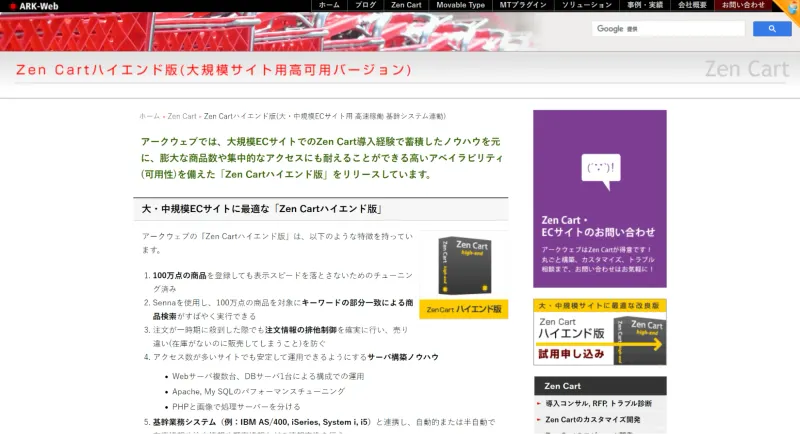Viewport: 800px width, 434px height.
Task: Open the ブログ menu item
Action: click(x=365, y=5)
